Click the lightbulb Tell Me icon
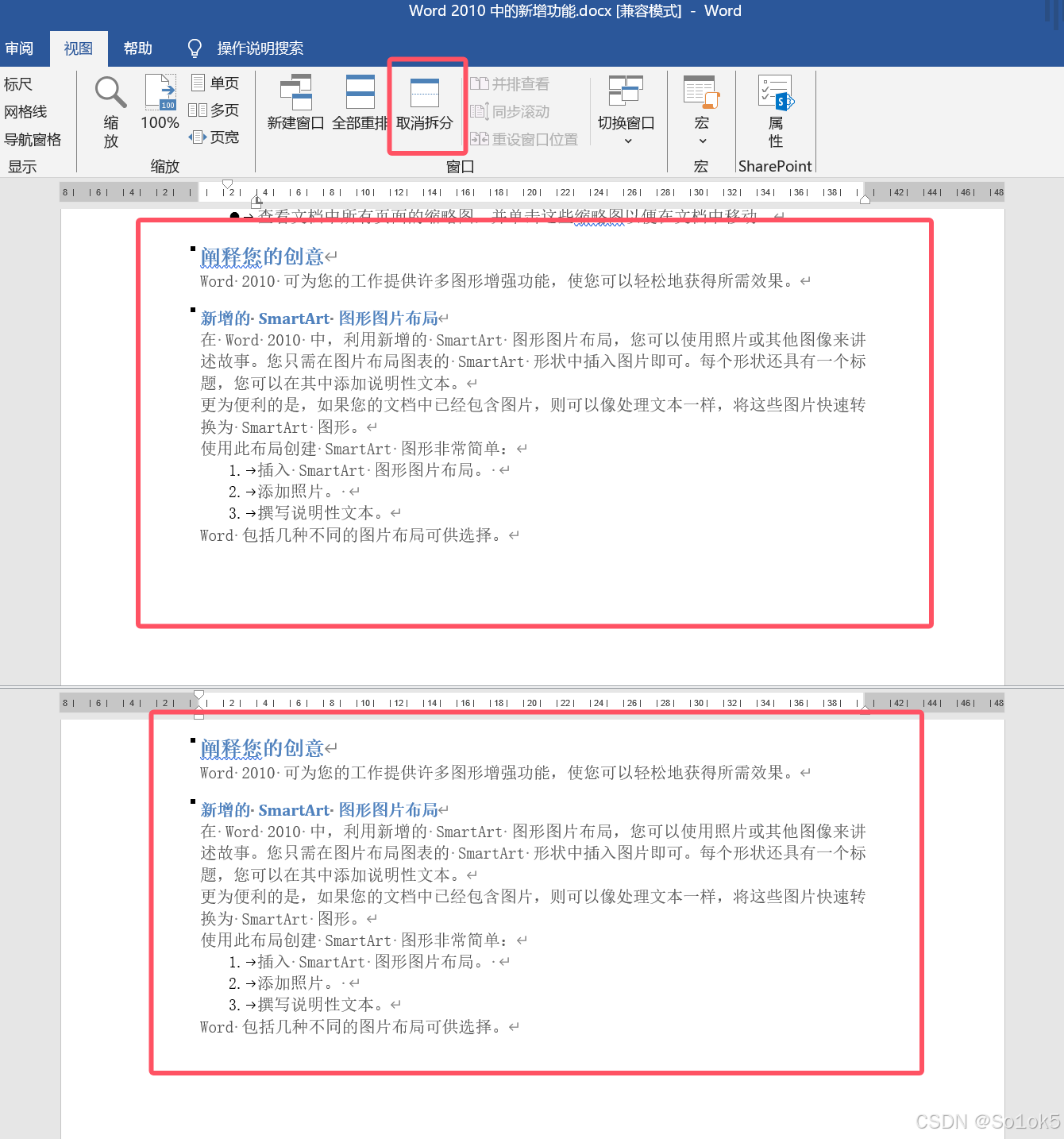Viewport: 1064px width, 1139px height. click(195, 48)
